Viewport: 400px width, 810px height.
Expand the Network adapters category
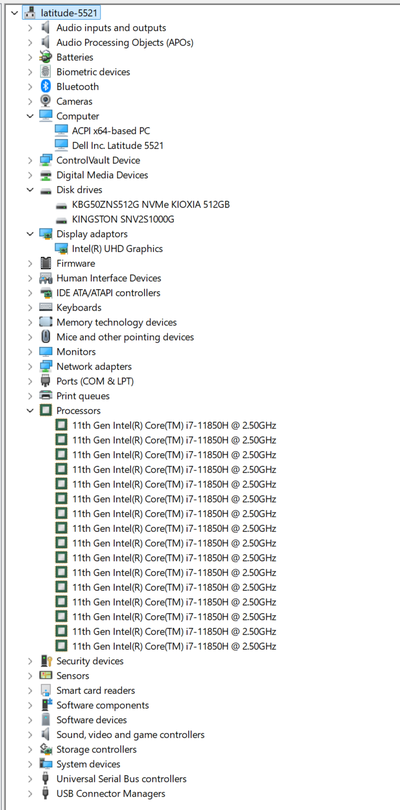click(x=30, y=366)
